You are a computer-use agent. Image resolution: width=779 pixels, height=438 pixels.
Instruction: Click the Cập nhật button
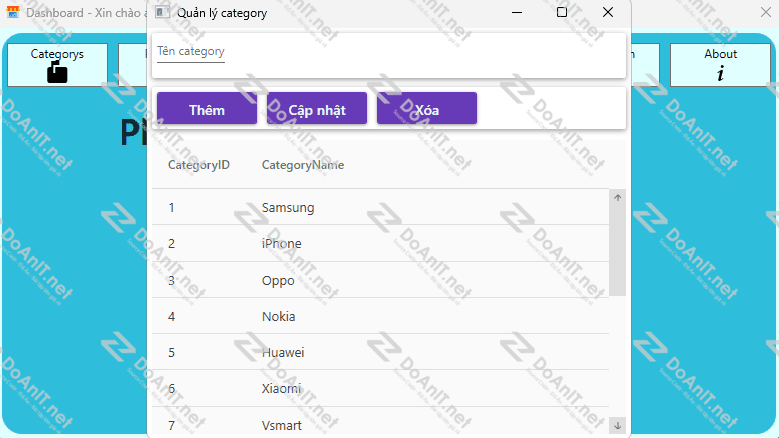tap(317, 108)
